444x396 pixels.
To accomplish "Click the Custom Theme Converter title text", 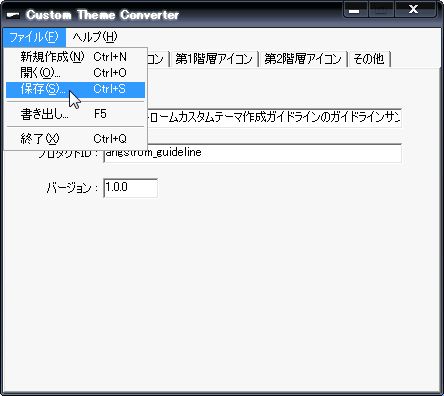I will pos(103,15).
